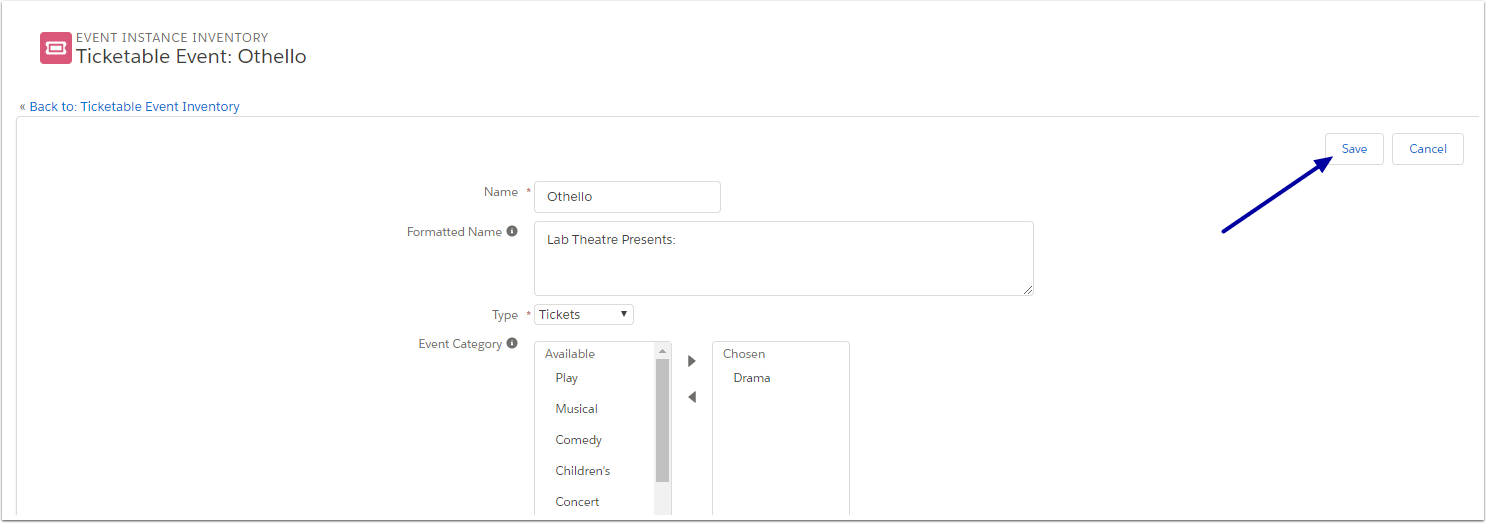Viewport: 1486px width, 523px height.
Task: Move category back to Available with left arrow
Action: (x=692, y=397)
